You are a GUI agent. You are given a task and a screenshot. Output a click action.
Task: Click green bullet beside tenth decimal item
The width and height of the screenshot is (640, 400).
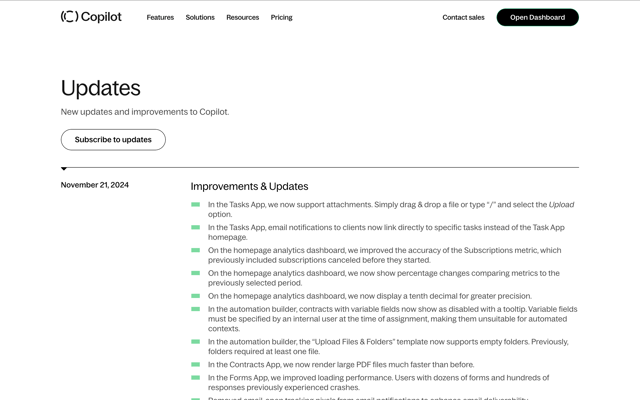click(196, 296)
